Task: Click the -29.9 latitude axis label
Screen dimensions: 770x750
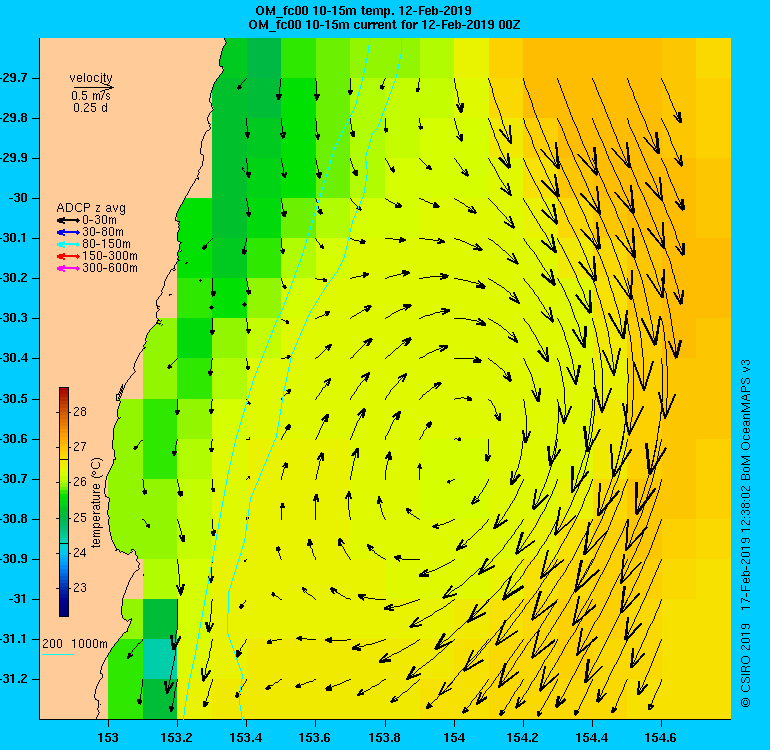Action: tap(14, 158)
